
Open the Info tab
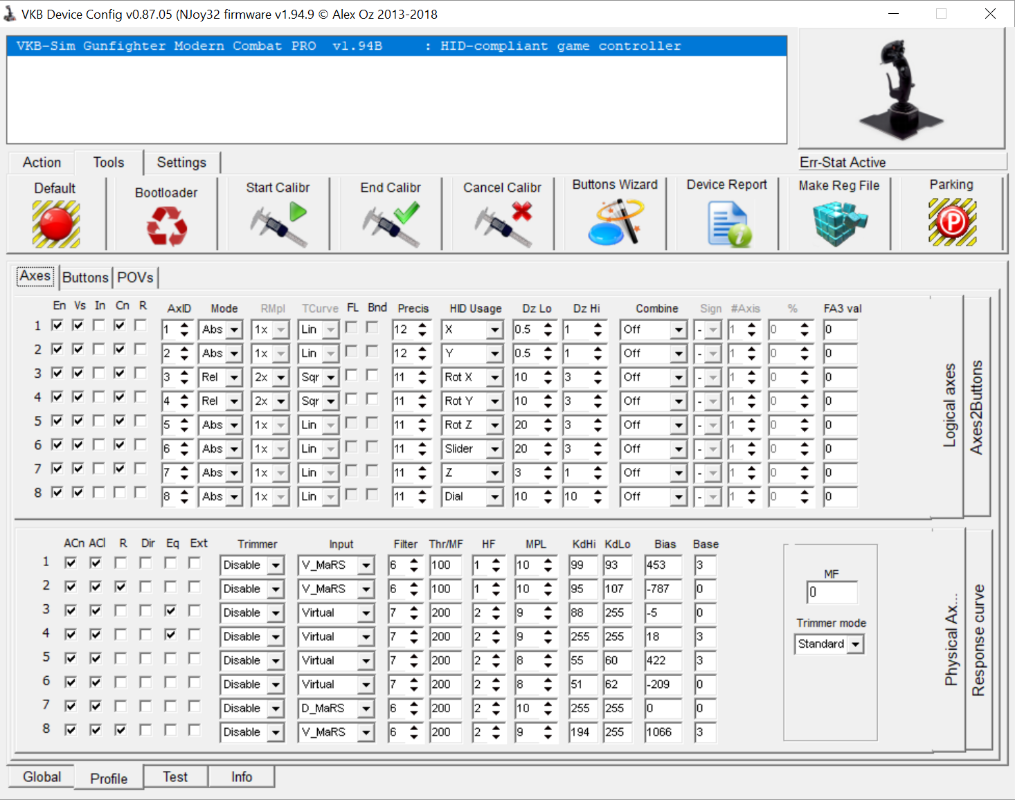241,777
